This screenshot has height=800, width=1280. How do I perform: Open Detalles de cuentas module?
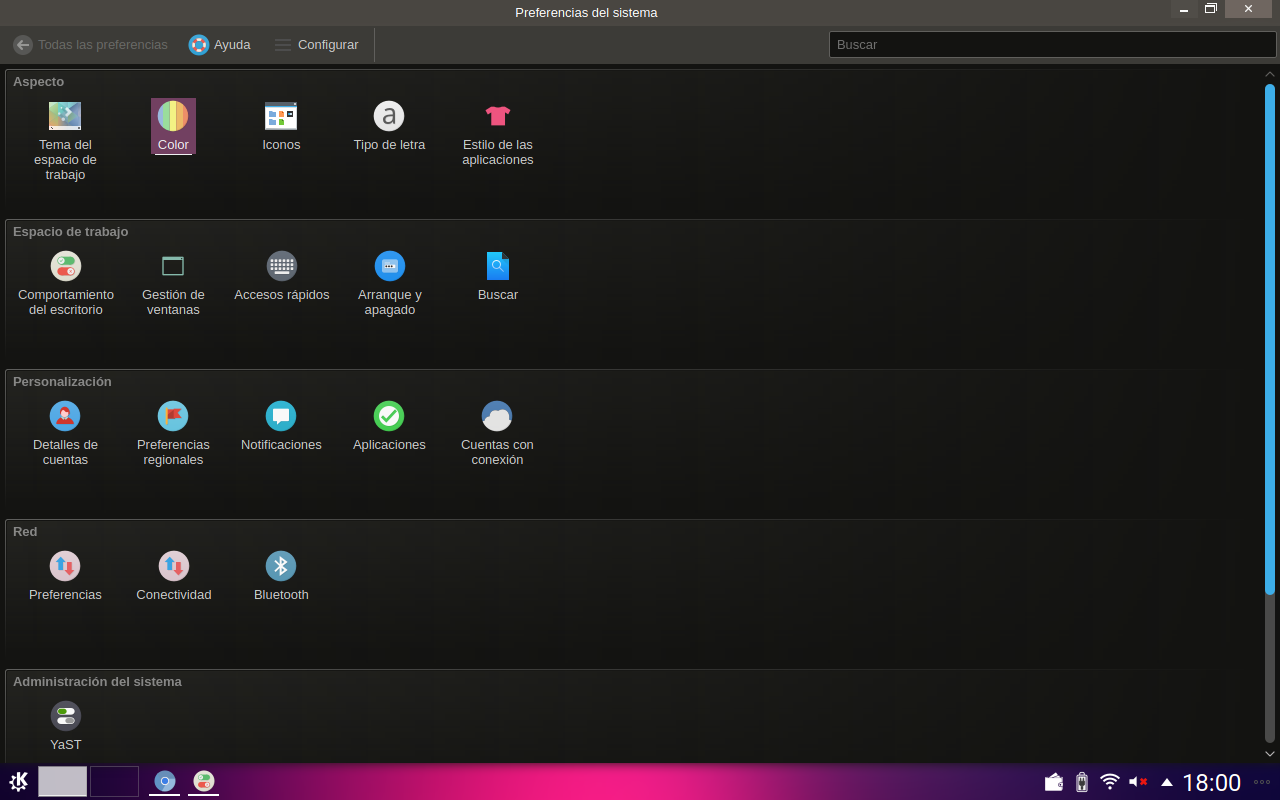(65, 433)
